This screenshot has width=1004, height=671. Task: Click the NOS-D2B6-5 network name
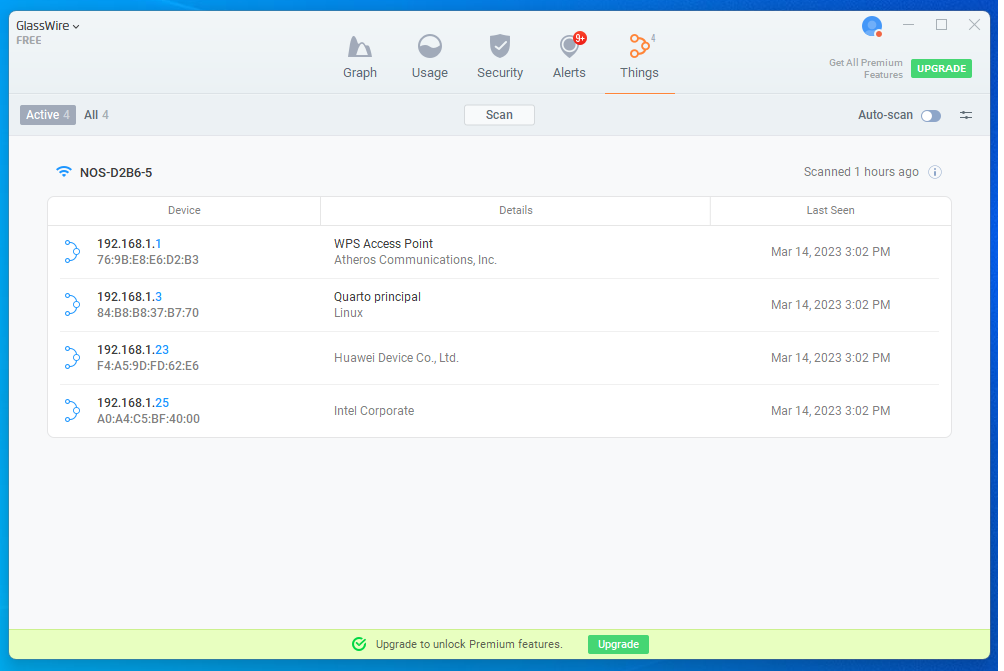tap(116, 173)
